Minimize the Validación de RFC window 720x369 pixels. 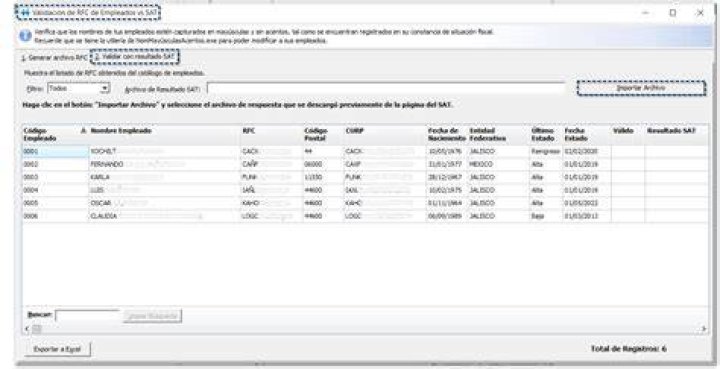point(645,13)
